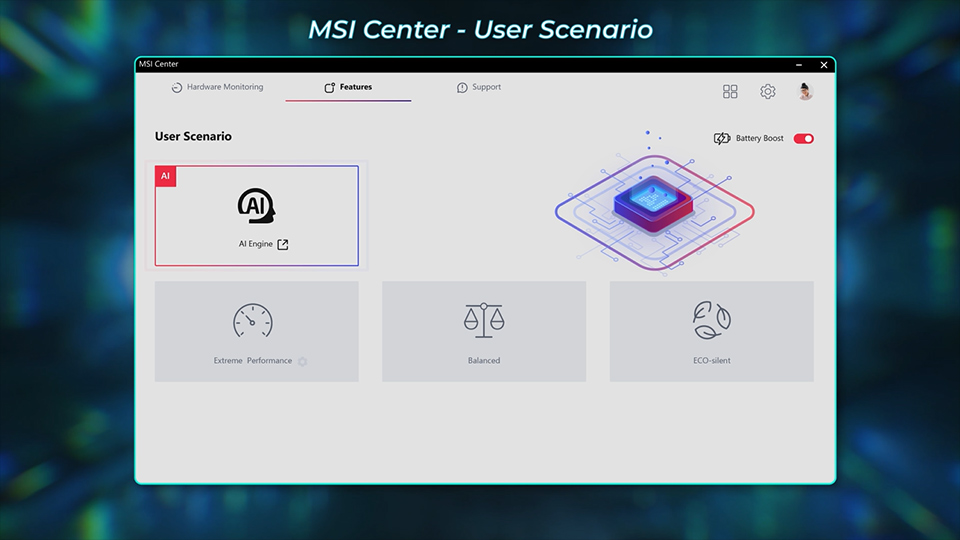Select the ECO-silent leaf icon
Viewport: 960px width, 540px height.
712,320
